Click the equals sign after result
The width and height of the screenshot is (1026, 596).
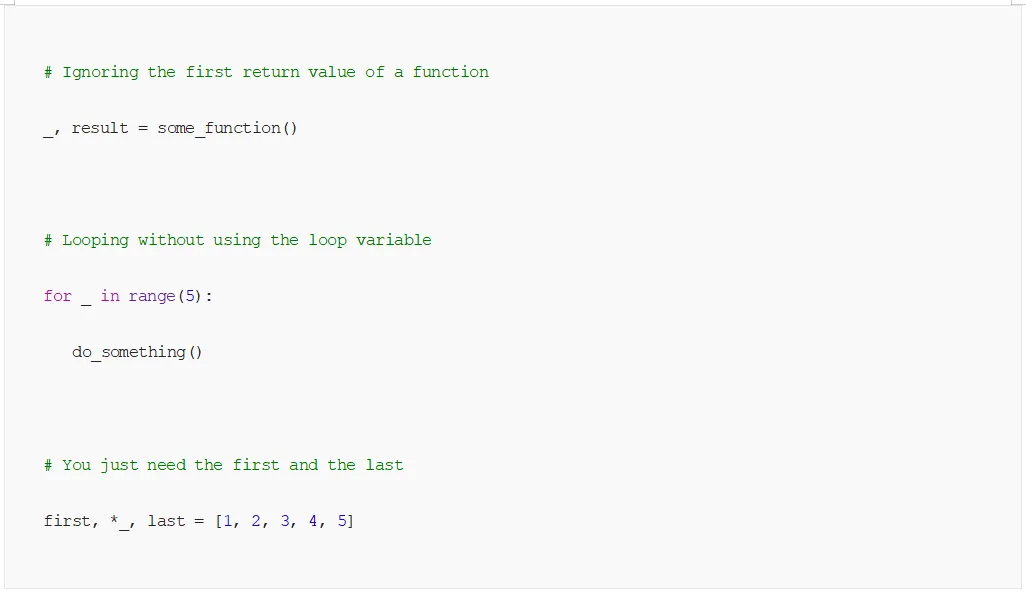[x=143, y=129]
